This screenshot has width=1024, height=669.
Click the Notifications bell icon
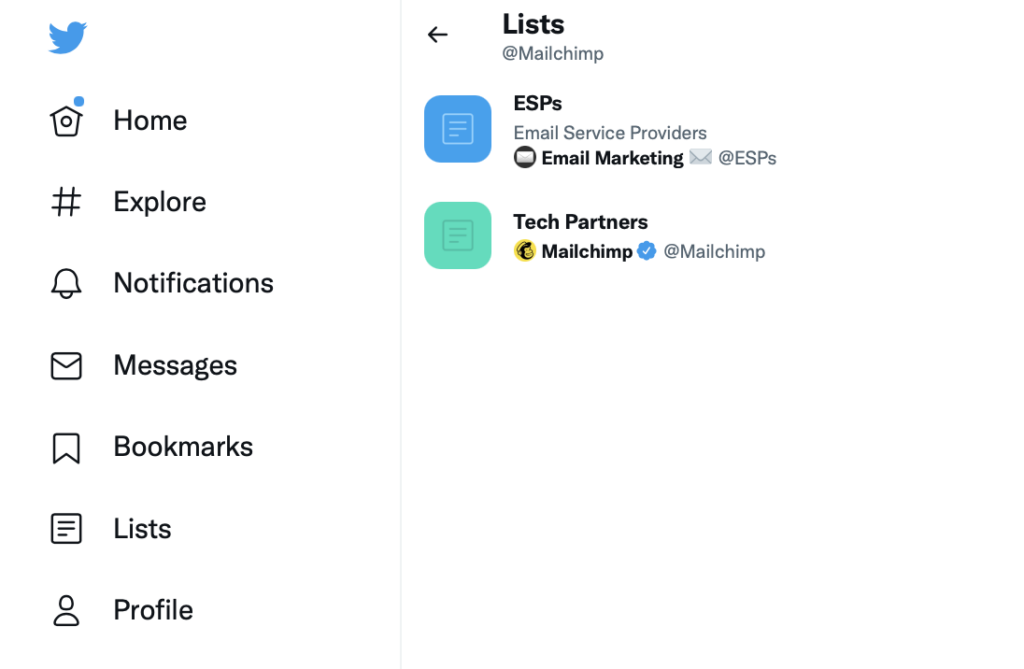[66, 283]
